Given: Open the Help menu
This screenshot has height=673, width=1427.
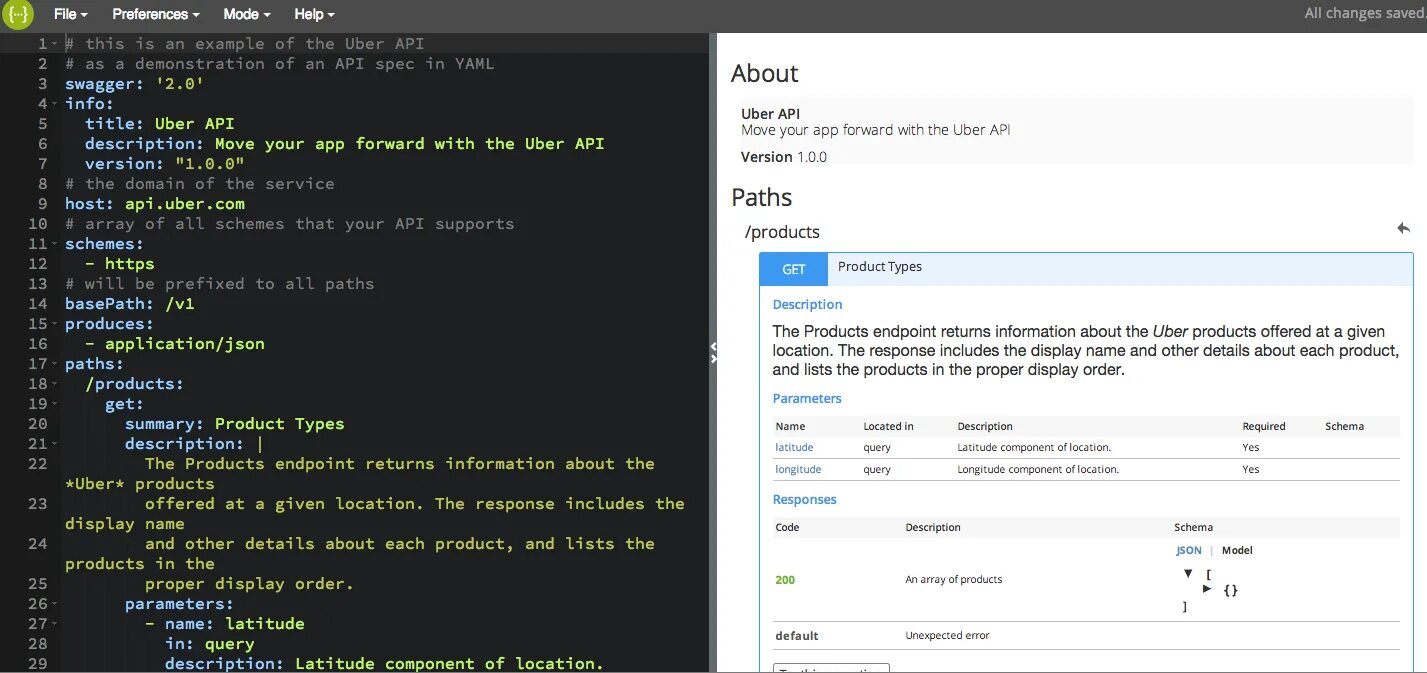Looking at the screenshot, I should coord(315,14).
